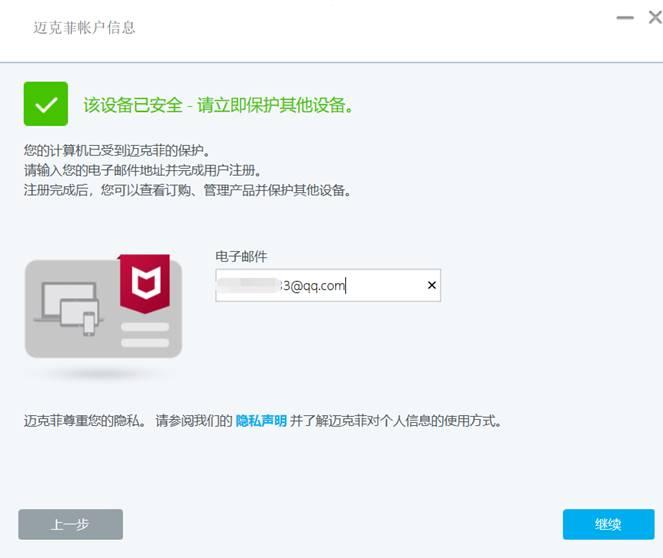Close the McAfee account window
Screen dimensions: 663x558
tap(655, 18)
